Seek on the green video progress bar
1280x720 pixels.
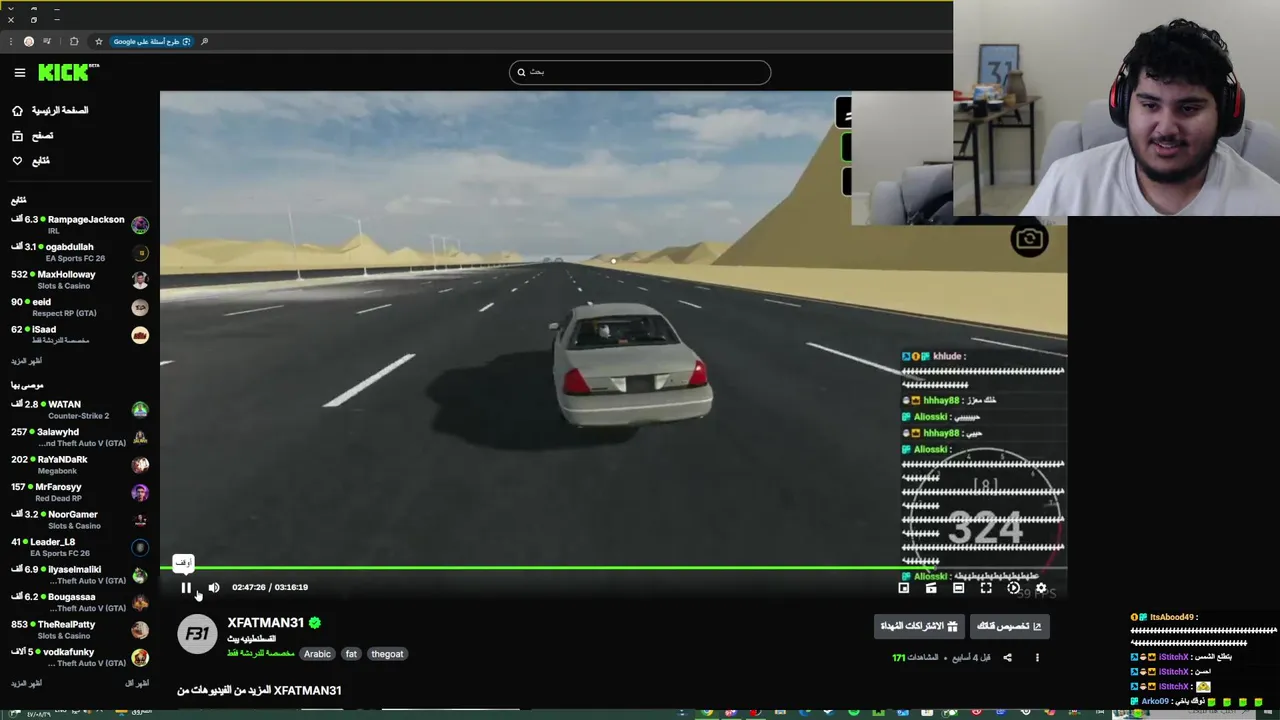[613, 568]
